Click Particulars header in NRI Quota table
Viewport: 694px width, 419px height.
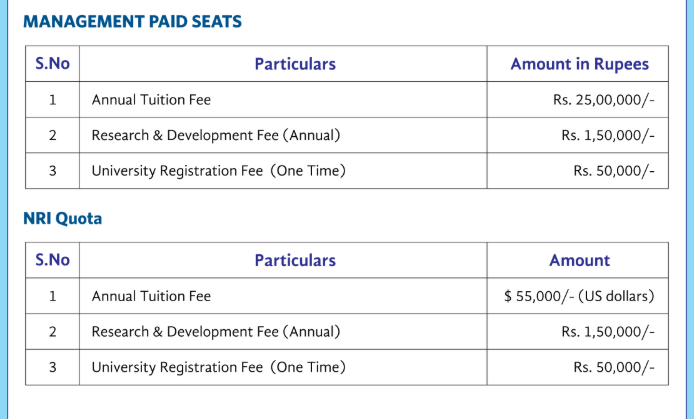(x=295, y=260)
